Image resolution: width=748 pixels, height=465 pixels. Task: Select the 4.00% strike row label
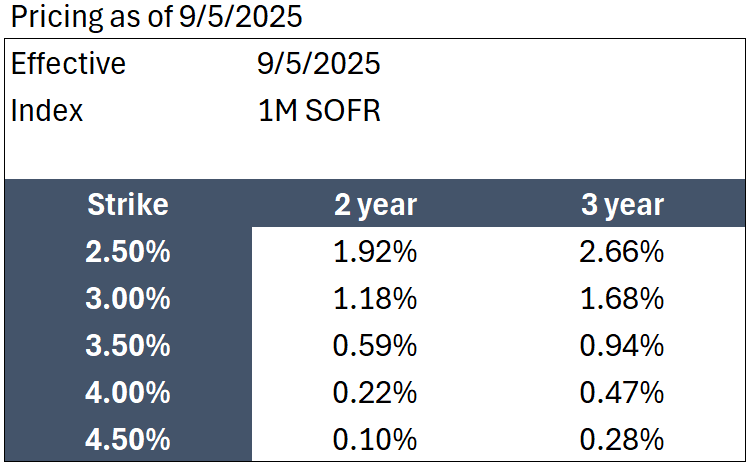[128, 393]
